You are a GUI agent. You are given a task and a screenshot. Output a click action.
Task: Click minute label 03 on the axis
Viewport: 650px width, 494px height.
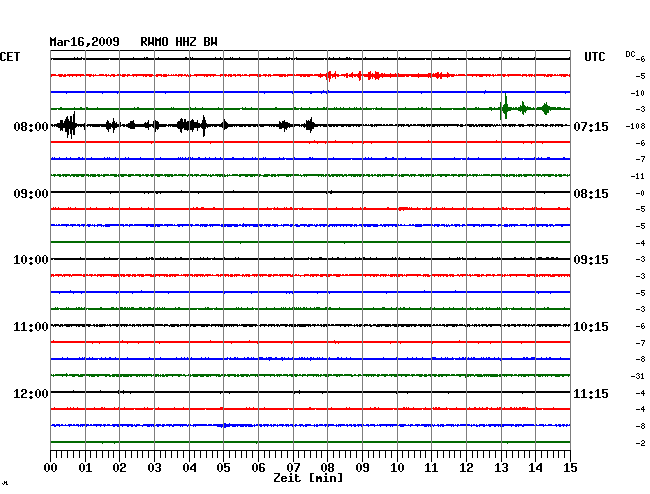154,467
